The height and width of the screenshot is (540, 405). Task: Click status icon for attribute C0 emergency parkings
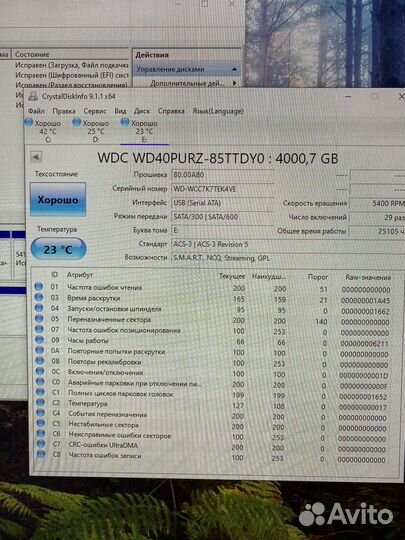[40, 381]
